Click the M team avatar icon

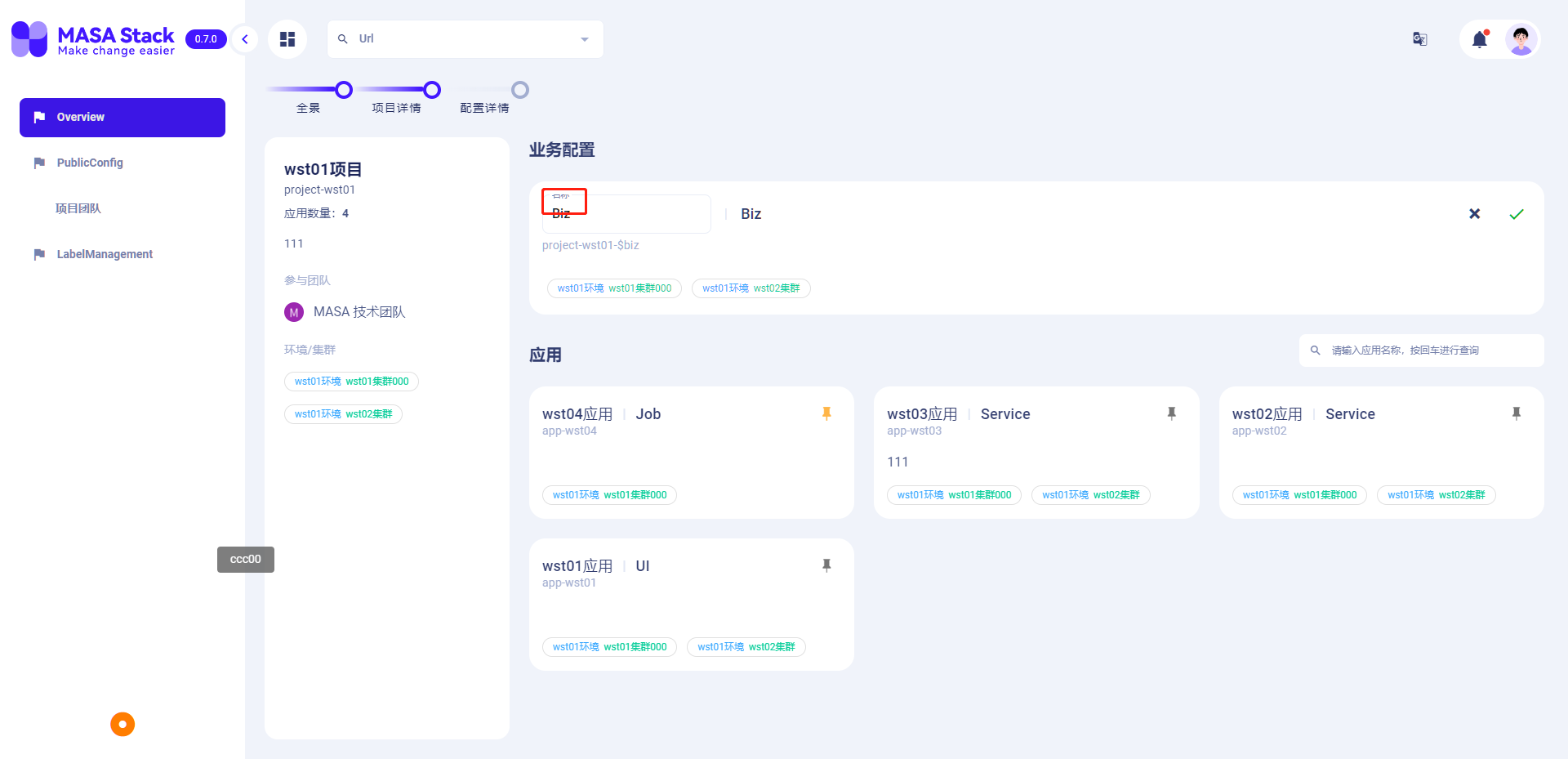point(294,312)
